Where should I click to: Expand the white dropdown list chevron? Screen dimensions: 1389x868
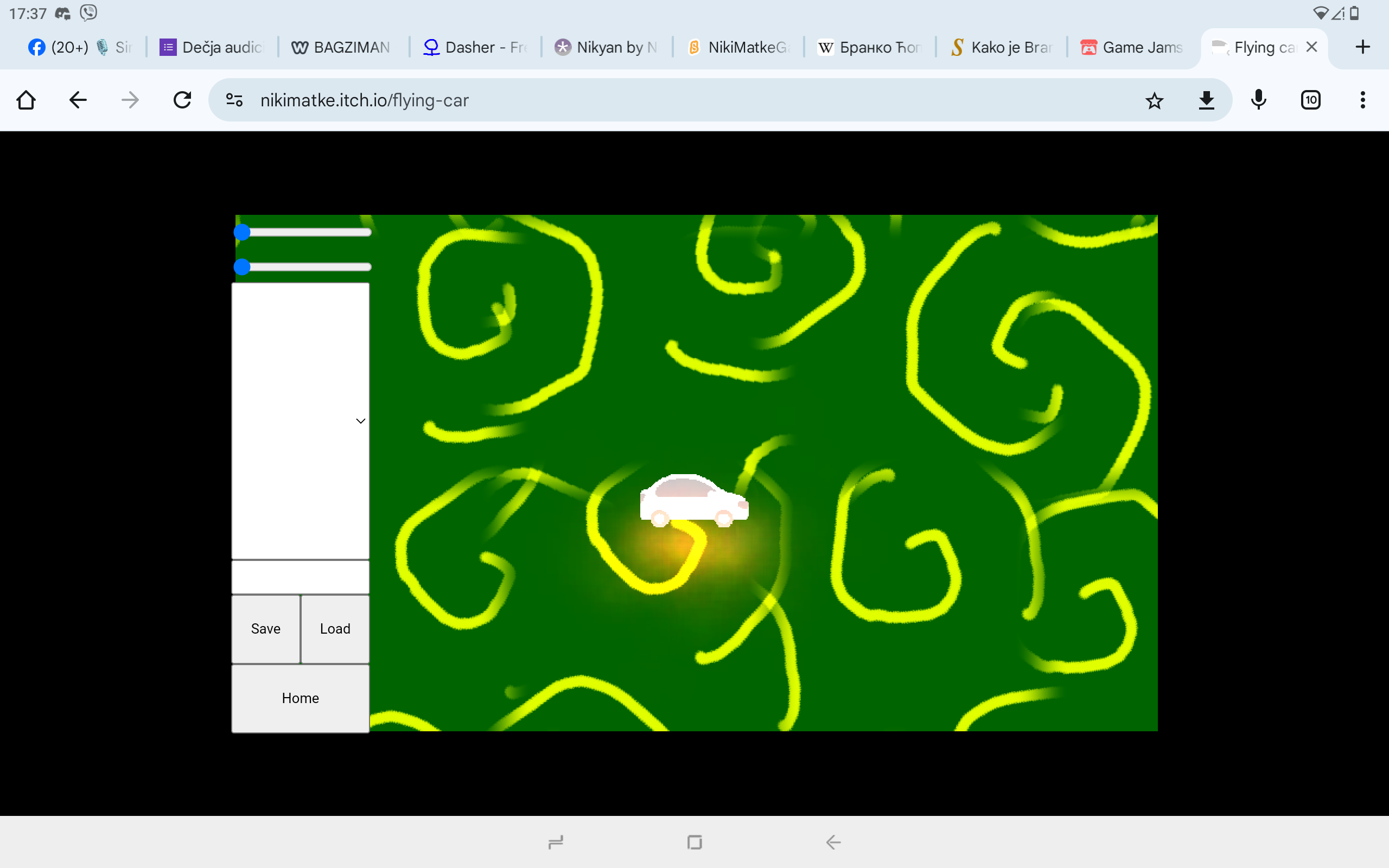point(360,421)
